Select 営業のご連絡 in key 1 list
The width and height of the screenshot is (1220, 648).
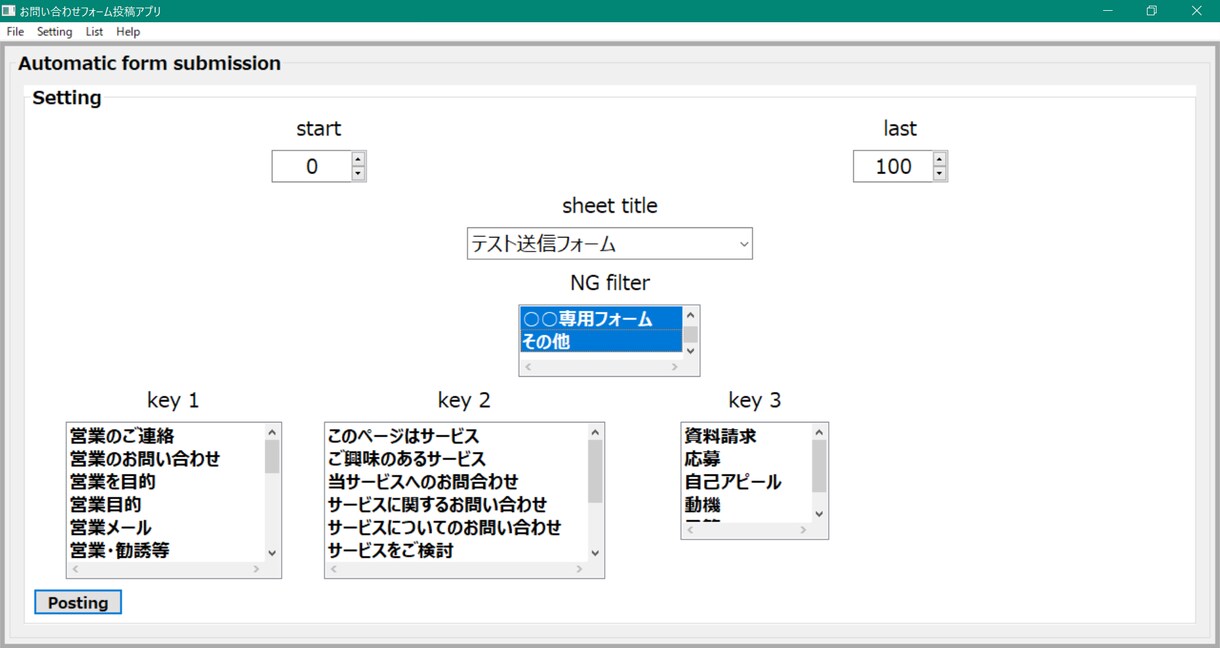coord(165,436)
